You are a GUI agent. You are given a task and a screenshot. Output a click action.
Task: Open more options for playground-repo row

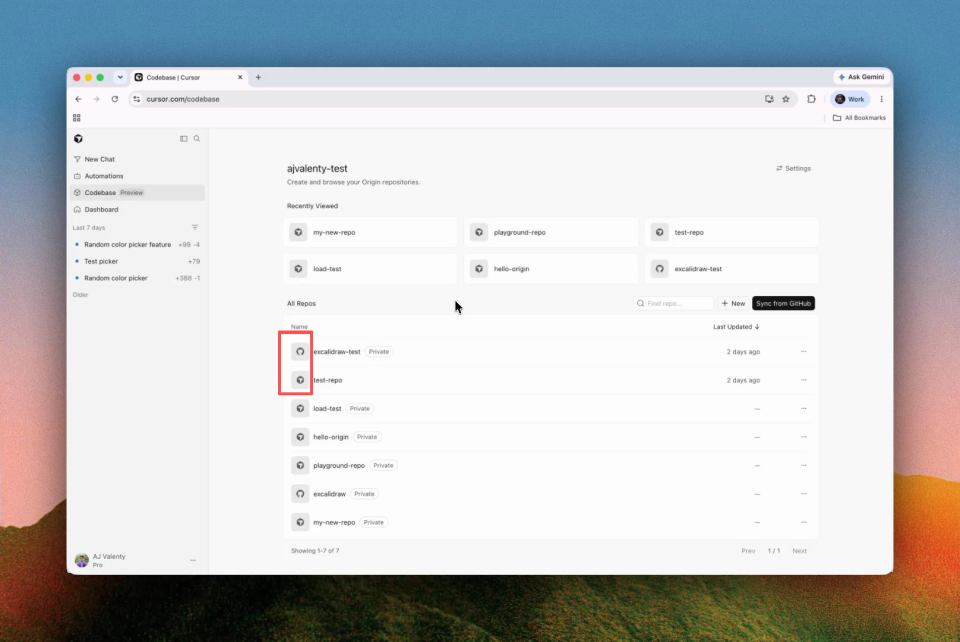tap(804, 466)
